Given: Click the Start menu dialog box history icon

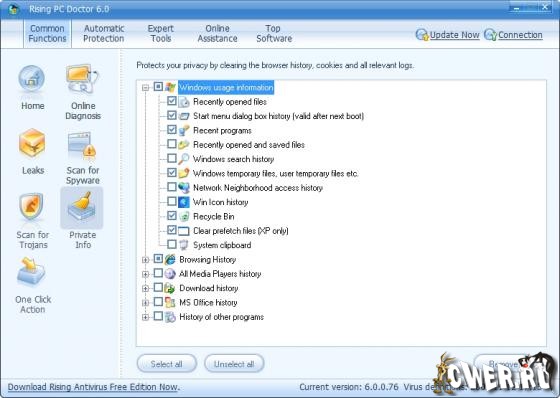Looking at the screenshot, I should click(184, 116).
